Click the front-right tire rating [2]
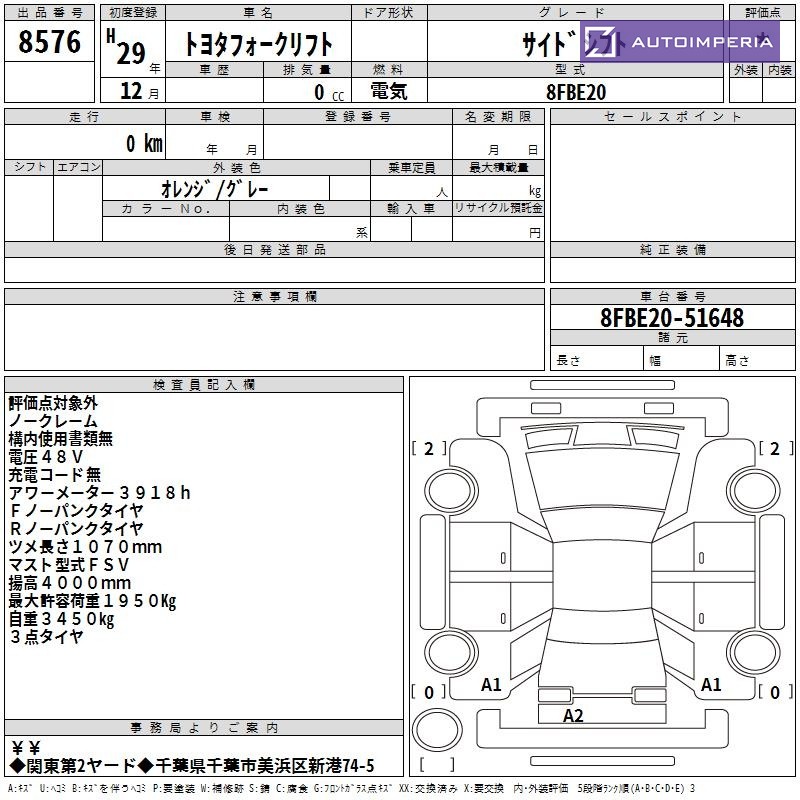Image resolution: width=800 pixels, height=800 pixels. (776, 448)
